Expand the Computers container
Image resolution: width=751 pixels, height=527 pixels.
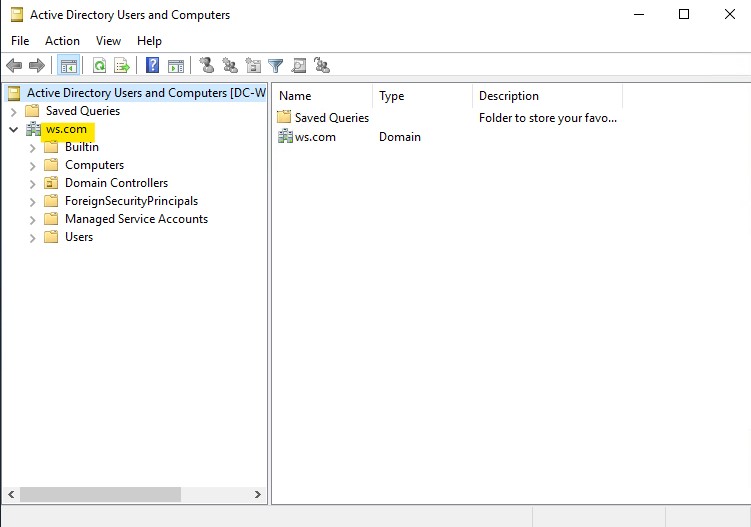click(x=33, y=166)
